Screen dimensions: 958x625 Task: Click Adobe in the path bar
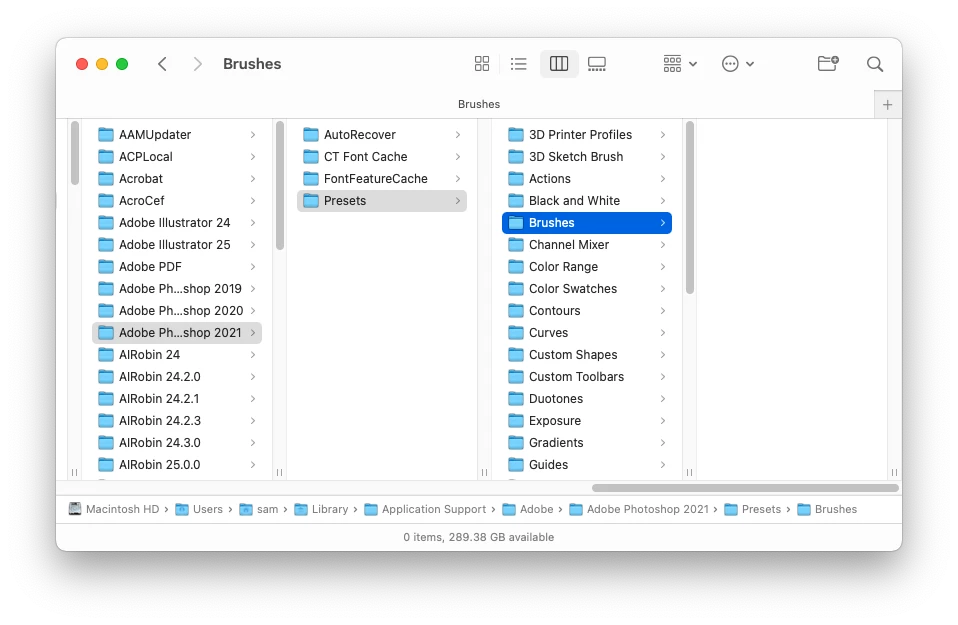click(x=528, y=509)
